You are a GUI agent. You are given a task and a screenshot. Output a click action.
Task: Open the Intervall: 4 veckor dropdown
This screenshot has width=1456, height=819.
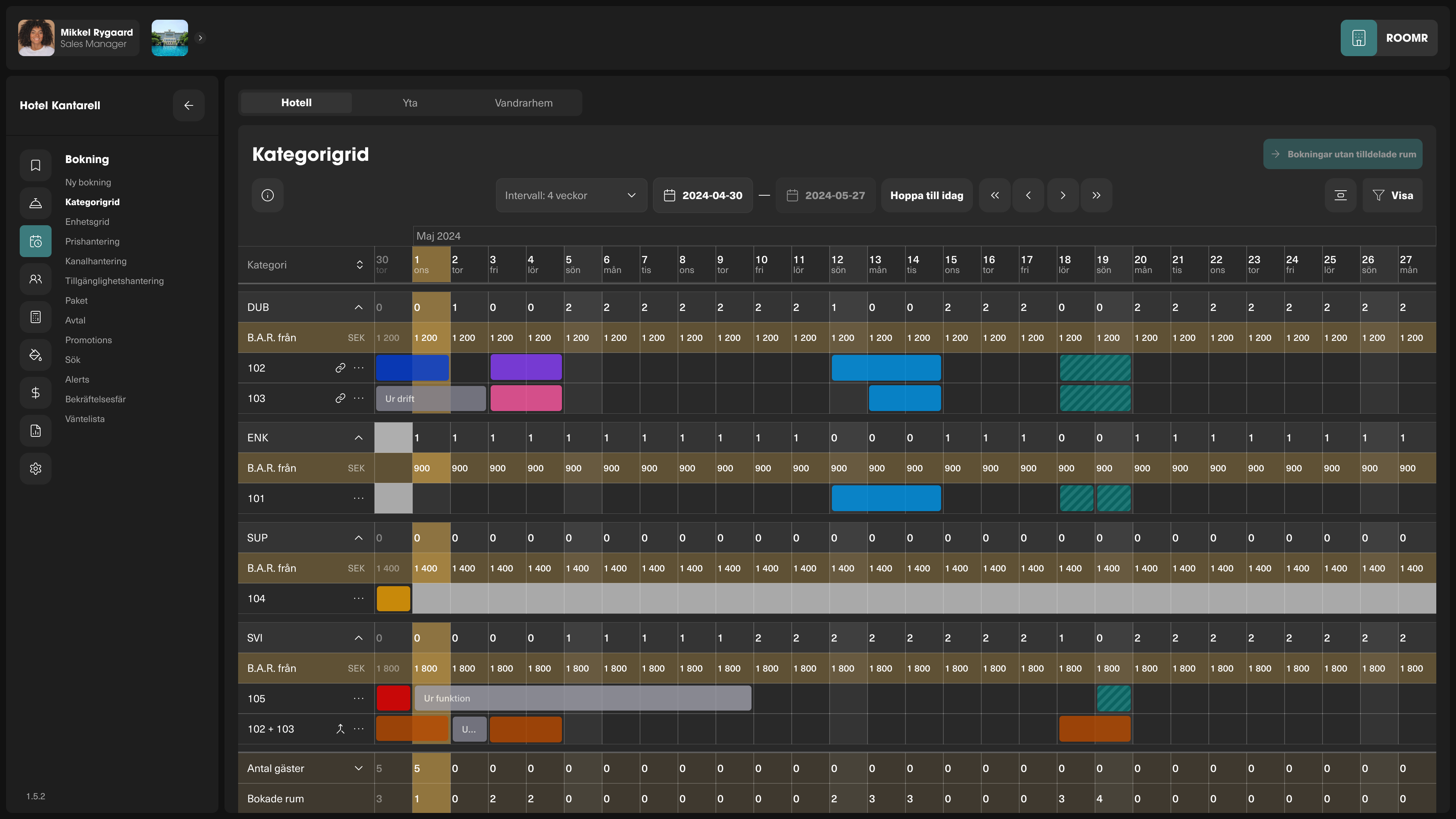[x=571, y=195]
